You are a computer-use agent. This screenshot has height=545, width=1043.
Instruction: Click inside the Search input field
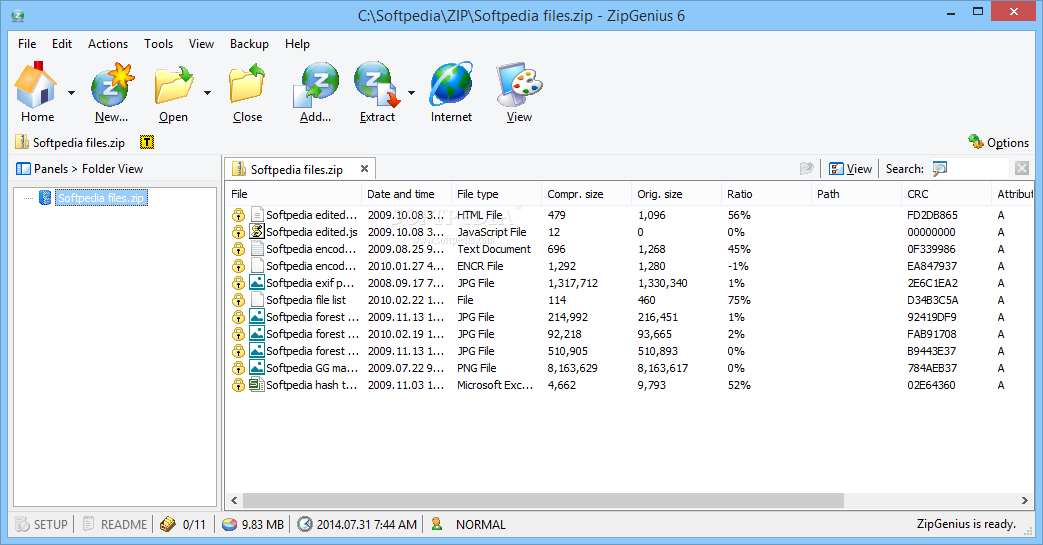click(x=978, y=169)
